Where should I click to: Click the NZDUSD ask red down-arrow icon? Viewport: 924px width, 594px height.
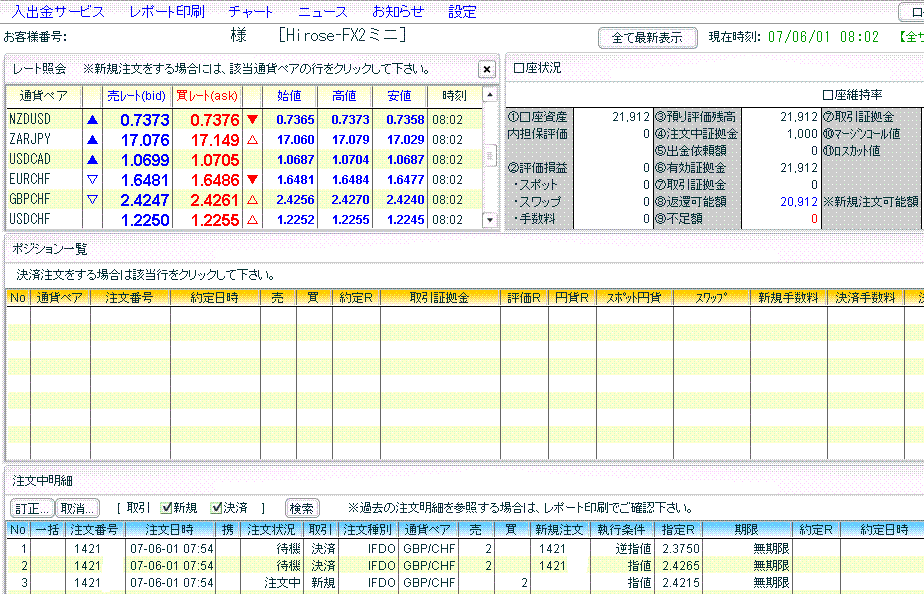coord(252,120)
